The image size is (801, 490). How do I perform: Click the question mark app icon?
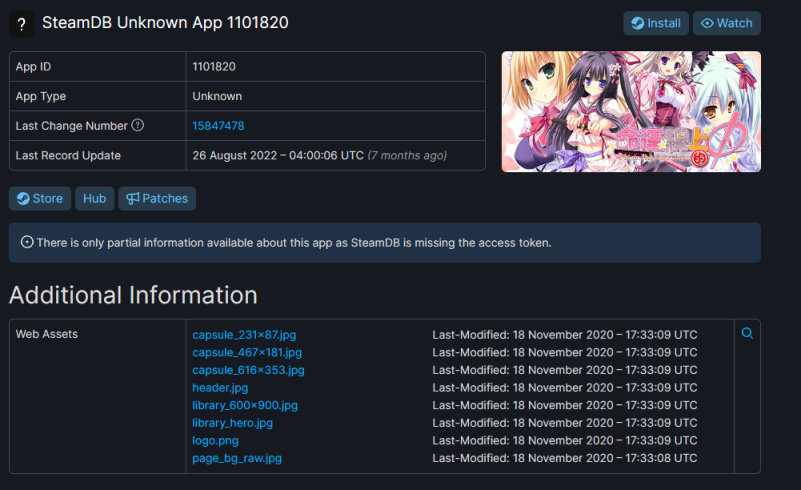pos(21,24)
